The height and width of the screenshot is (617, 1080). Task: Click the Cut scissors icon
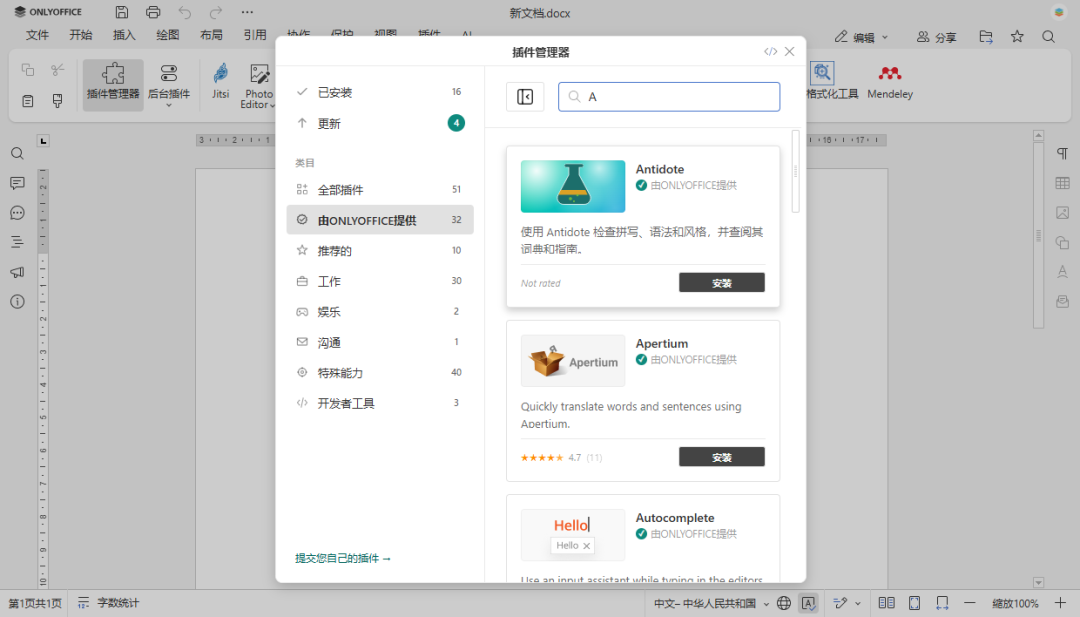(58, 70)
